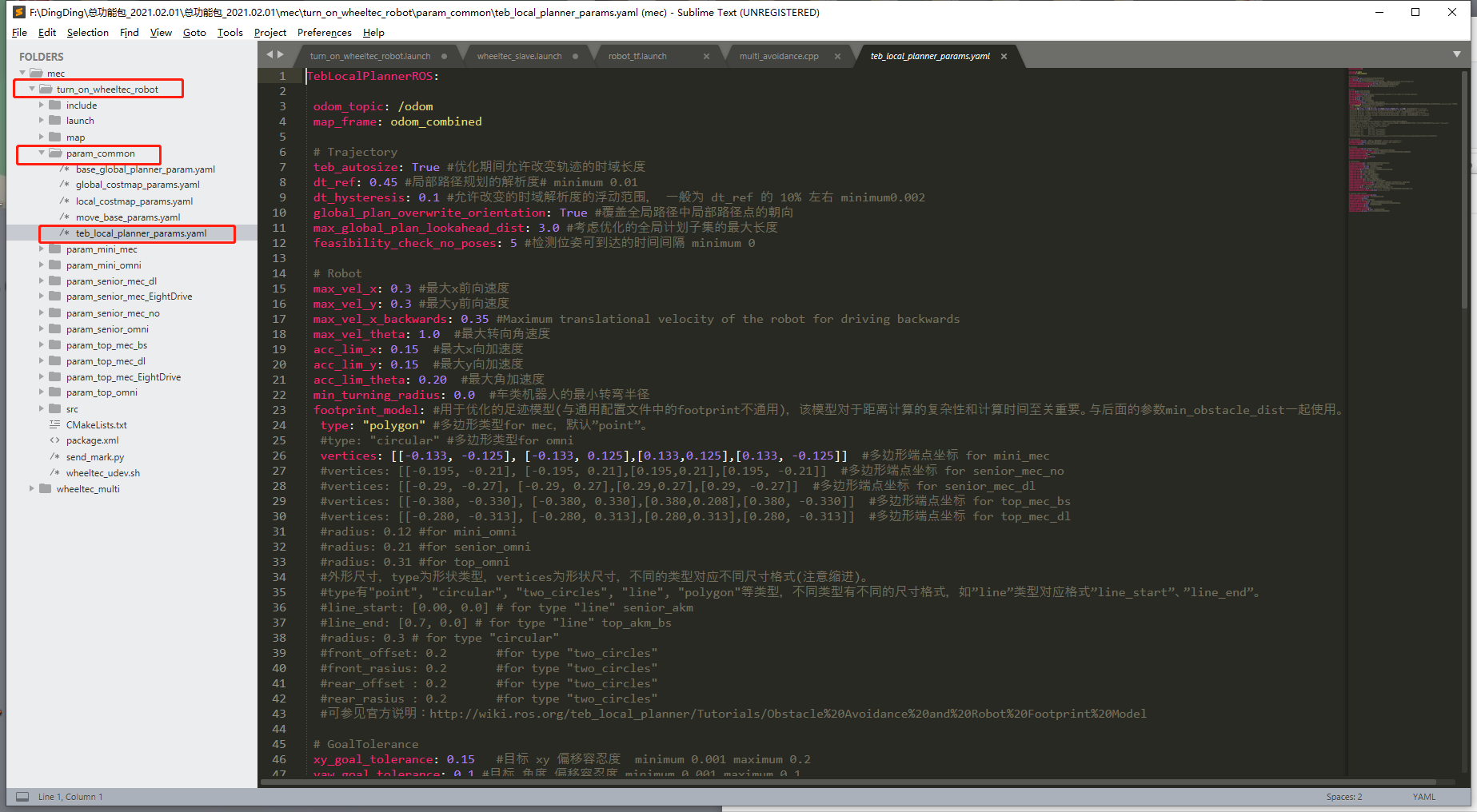This screenshot has width=1477, height=812.
Task: Open the Edit menu
Action: tap(47, 33)
